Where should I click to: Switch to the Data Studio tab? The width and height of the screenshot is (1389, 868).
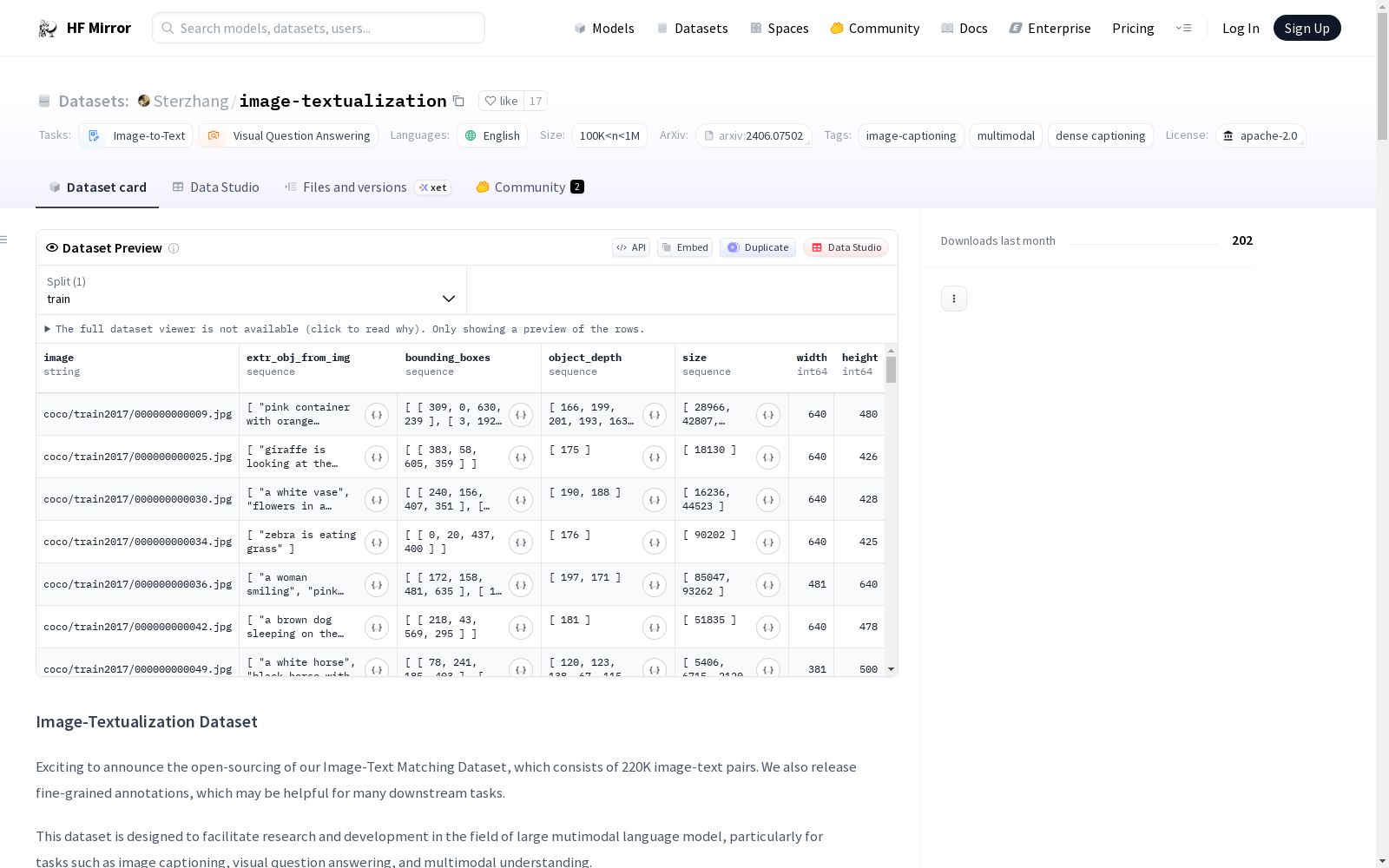pos(215,187)
